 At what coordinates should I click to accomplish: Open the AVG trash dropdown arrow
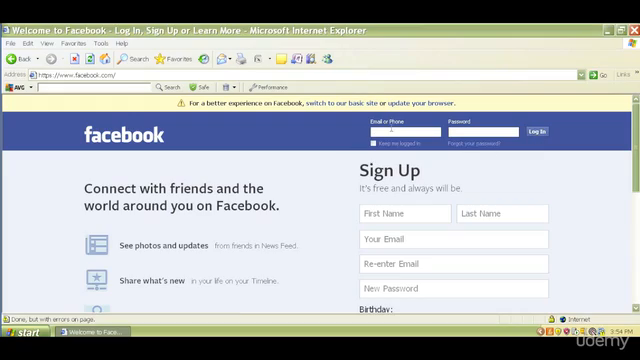234,87
